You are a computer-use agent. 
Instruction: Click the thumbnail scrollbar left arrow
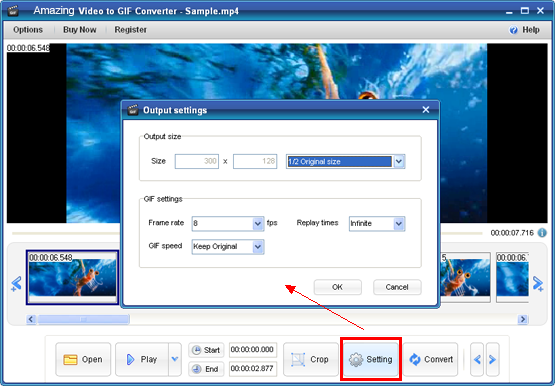[x=31, y=319]
